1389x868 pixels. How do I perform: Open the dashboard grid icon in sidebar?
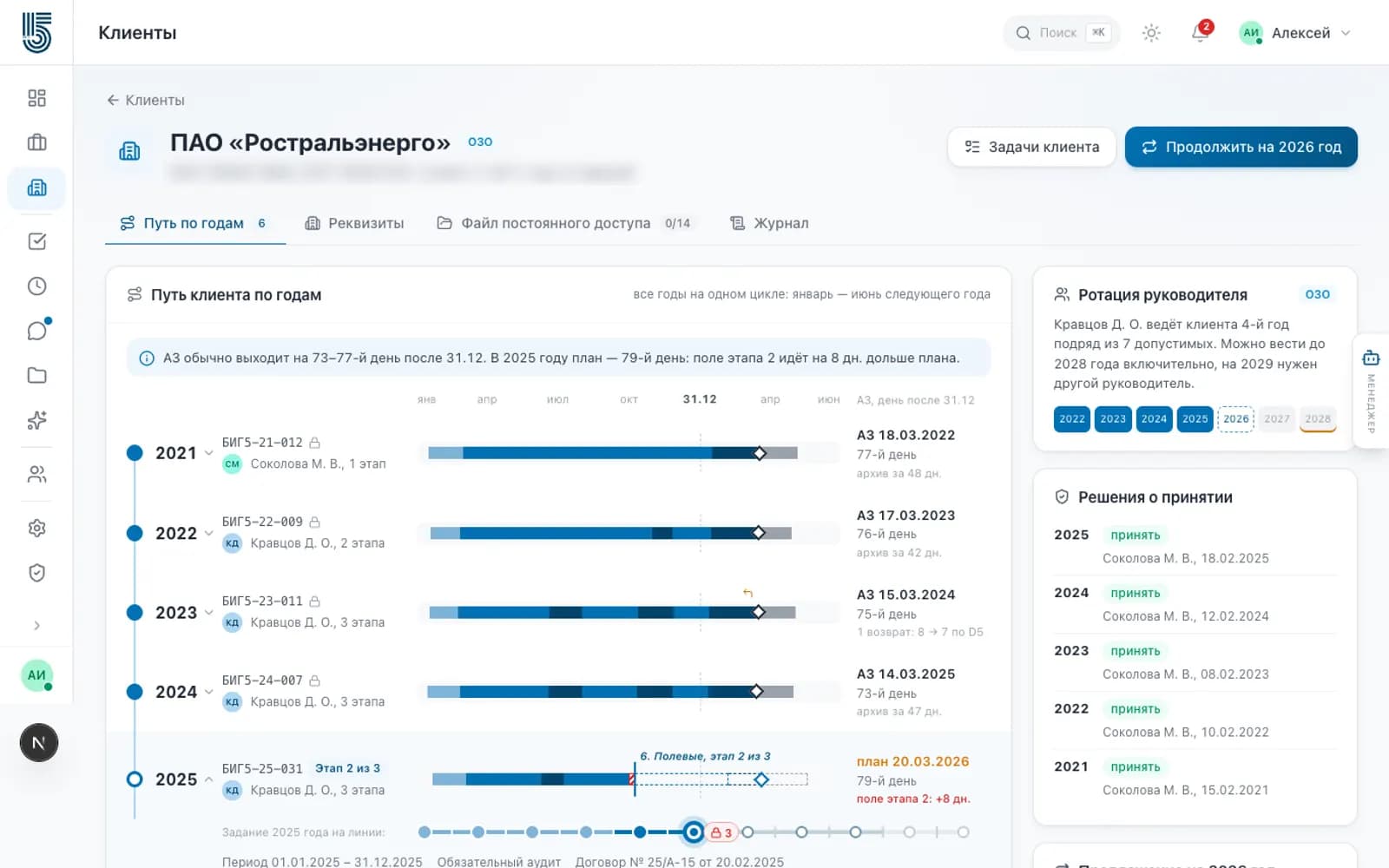point(36,98)
